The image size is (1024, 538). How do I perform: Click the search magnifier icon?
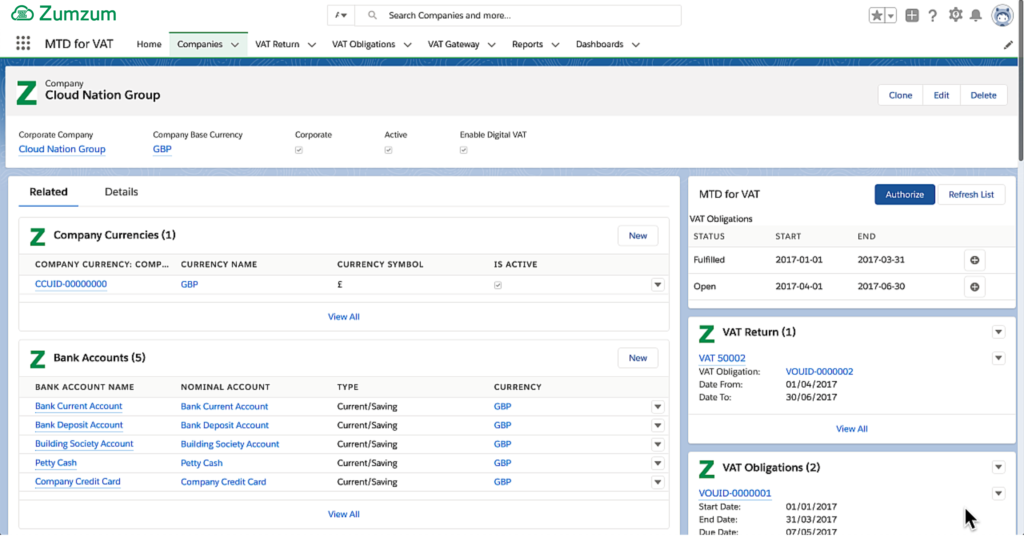click(372, 15)
